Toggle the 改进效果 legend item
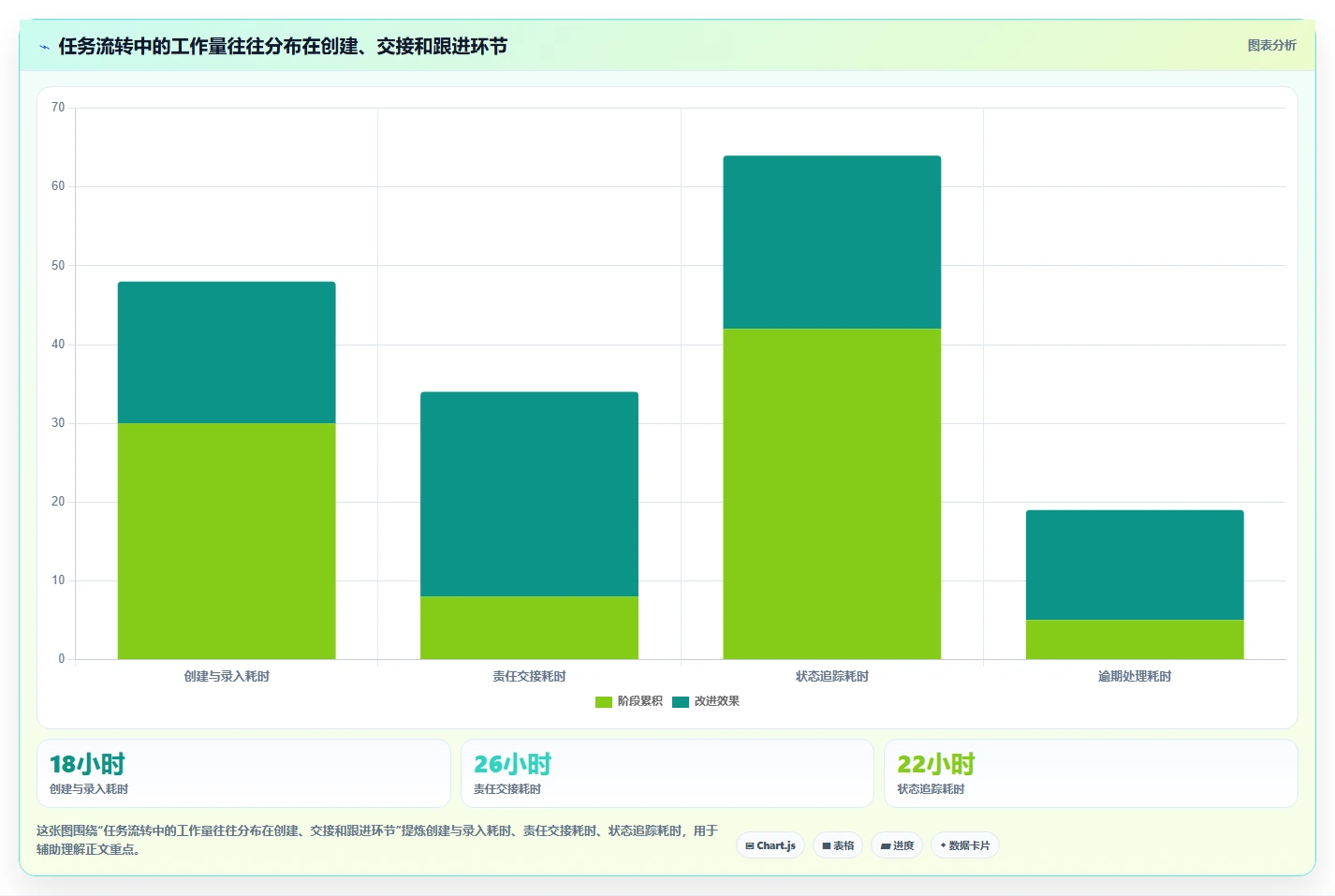The height and width of the screenshot is (896, 1335). click(x=706, y=701)
